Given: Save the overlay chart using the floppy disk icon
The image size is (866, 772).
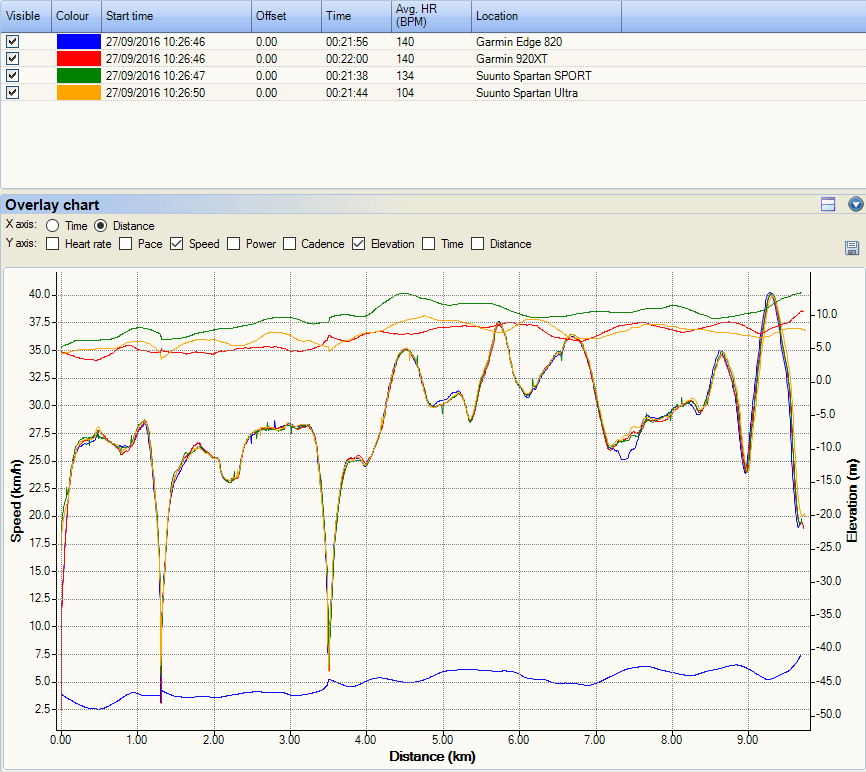Looking at the screenshot, I should [852, 248].
